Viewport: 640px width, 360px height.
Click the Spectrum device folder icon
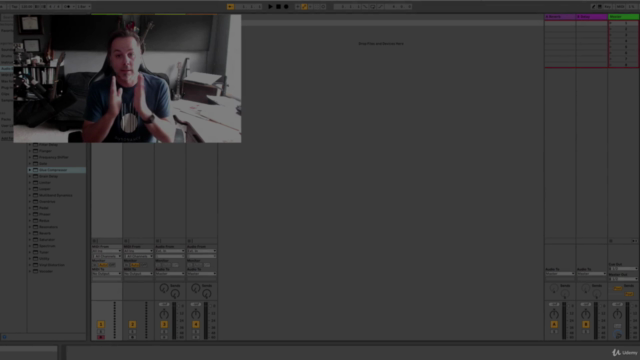[36, 246]
